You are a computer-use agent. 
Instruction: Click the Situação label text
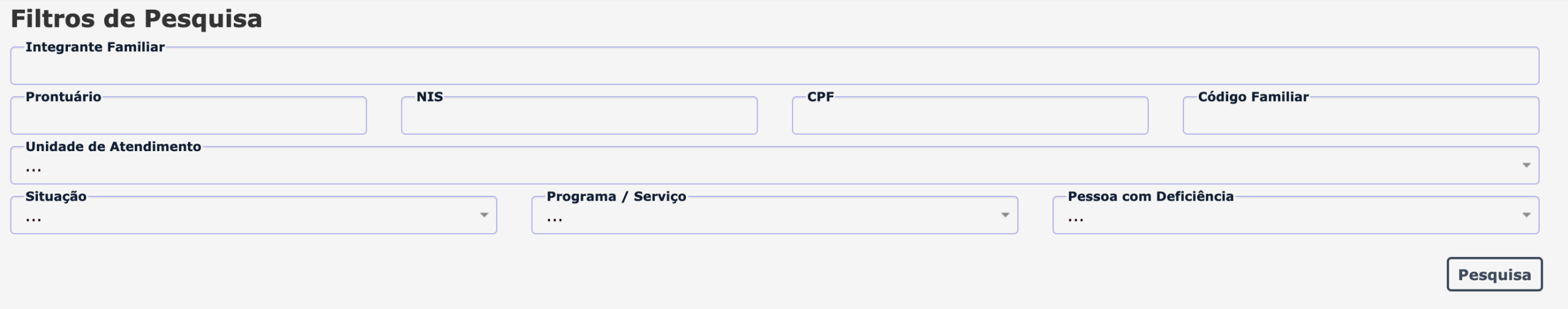click(56, 196)
